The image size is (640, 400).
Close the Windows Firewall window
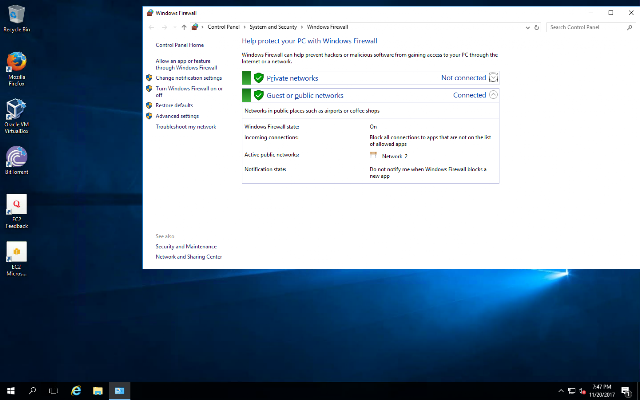tap(631, 13)
